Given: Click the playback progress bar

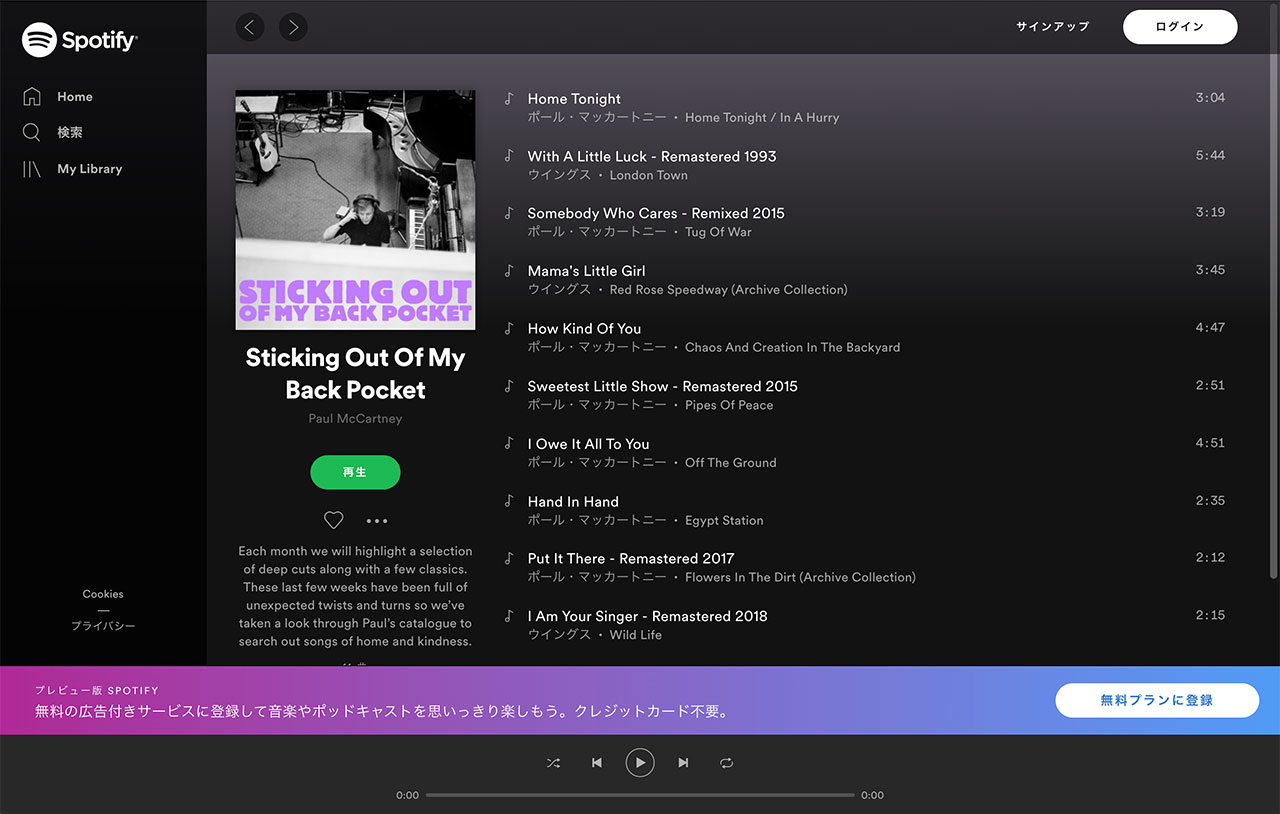Looking at the screenshot, I should pos(640,795).
